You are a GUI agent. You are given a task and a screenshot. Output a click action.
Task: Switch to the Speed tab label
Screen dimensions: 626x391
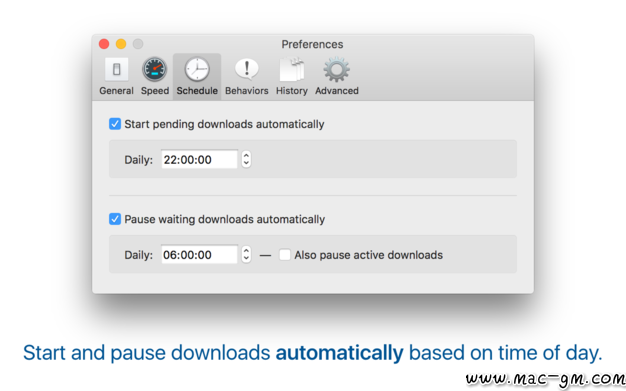pos(155,91)
